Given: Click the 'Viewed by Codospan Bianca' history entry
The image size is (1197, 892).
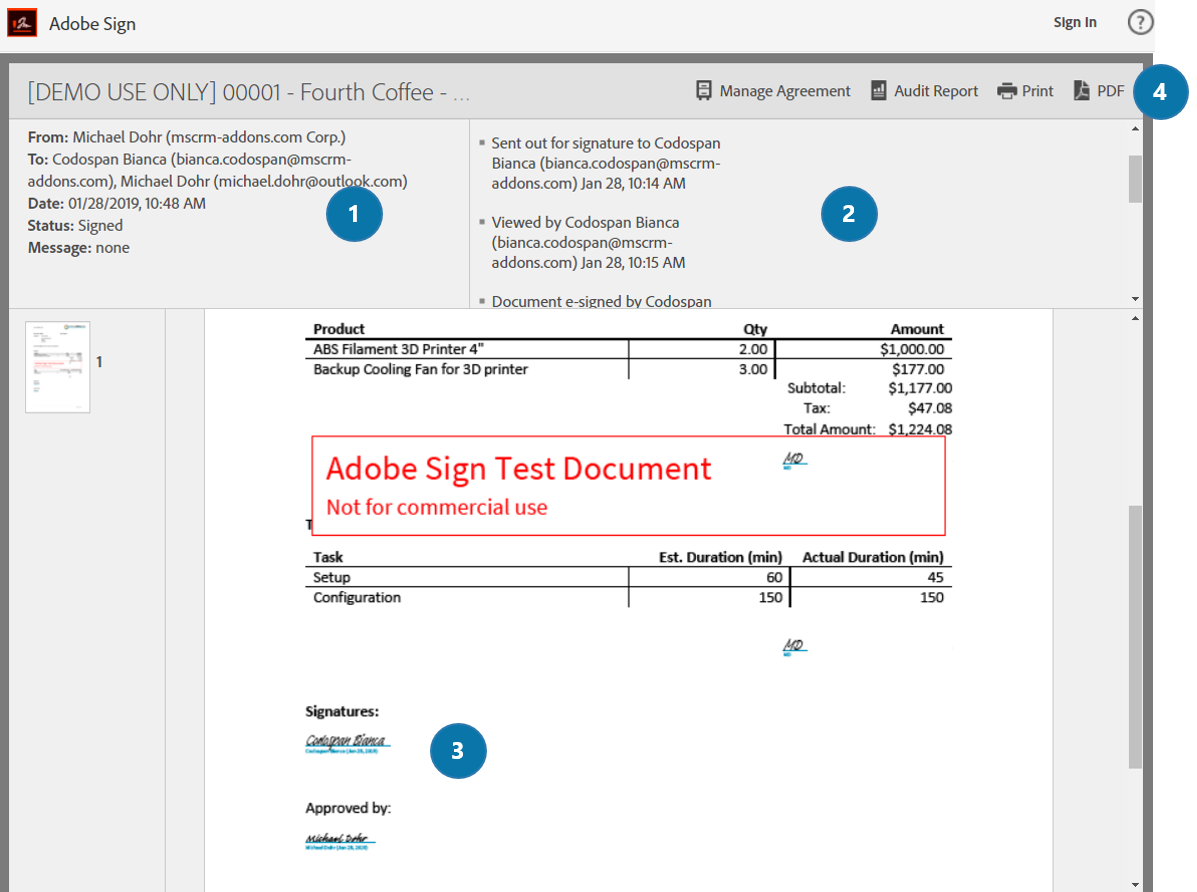Looking at the screenshot, I should coord(588,242).
